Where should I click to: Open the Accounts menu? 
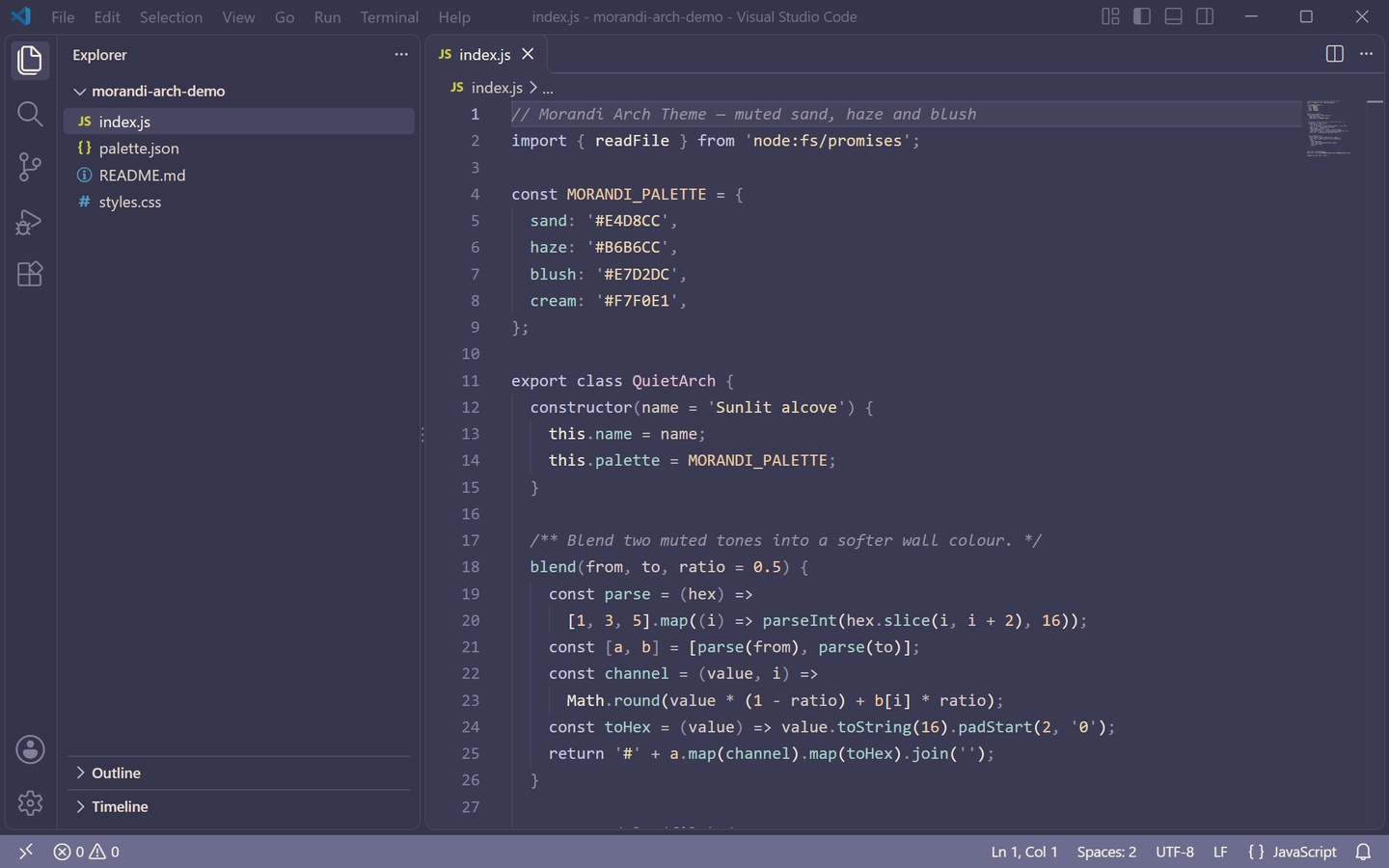30,749
